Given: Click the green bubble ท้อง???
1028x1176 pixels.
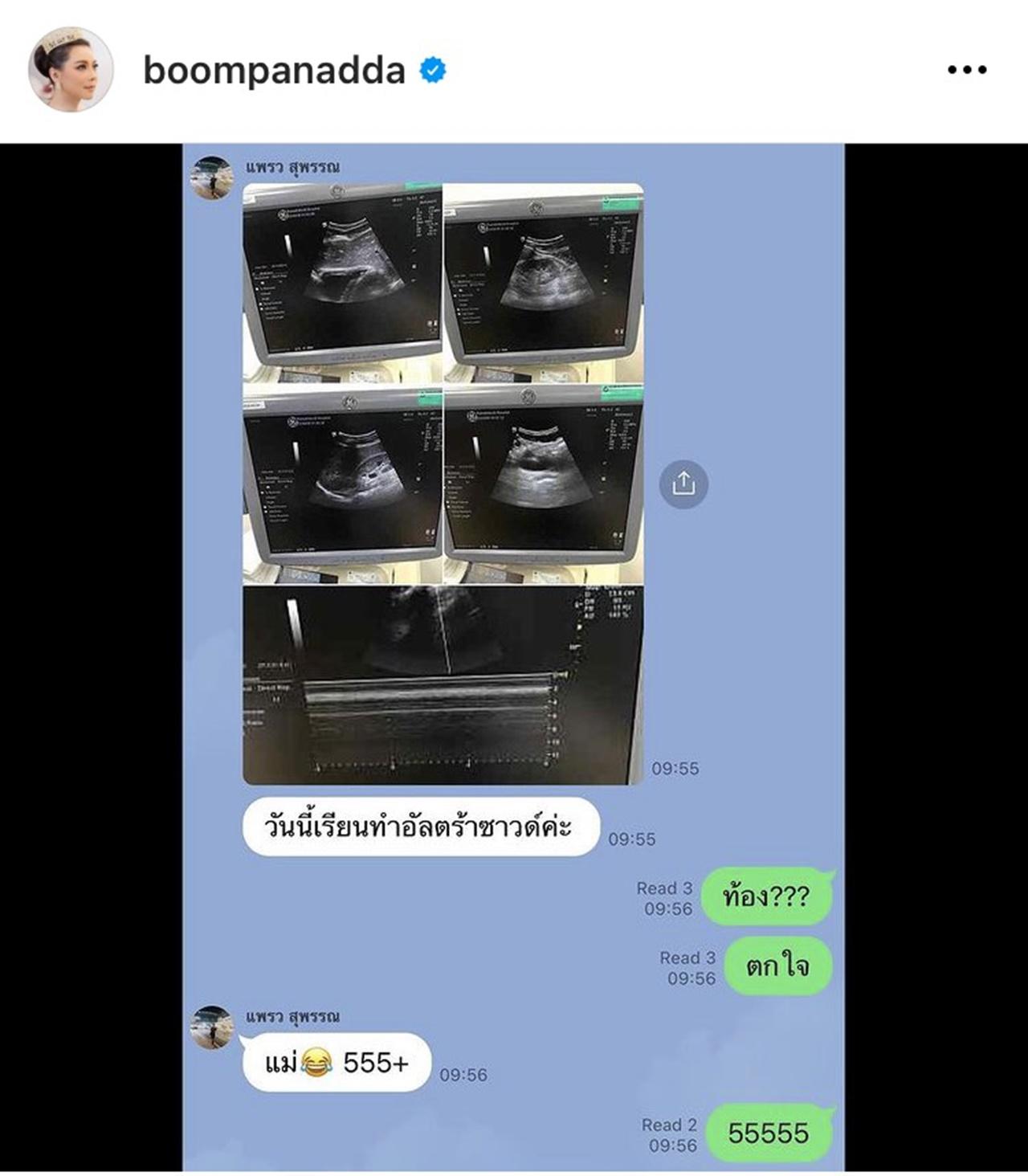Looking at the screenshot, I should pyautogui.click(x=766, y=896).
